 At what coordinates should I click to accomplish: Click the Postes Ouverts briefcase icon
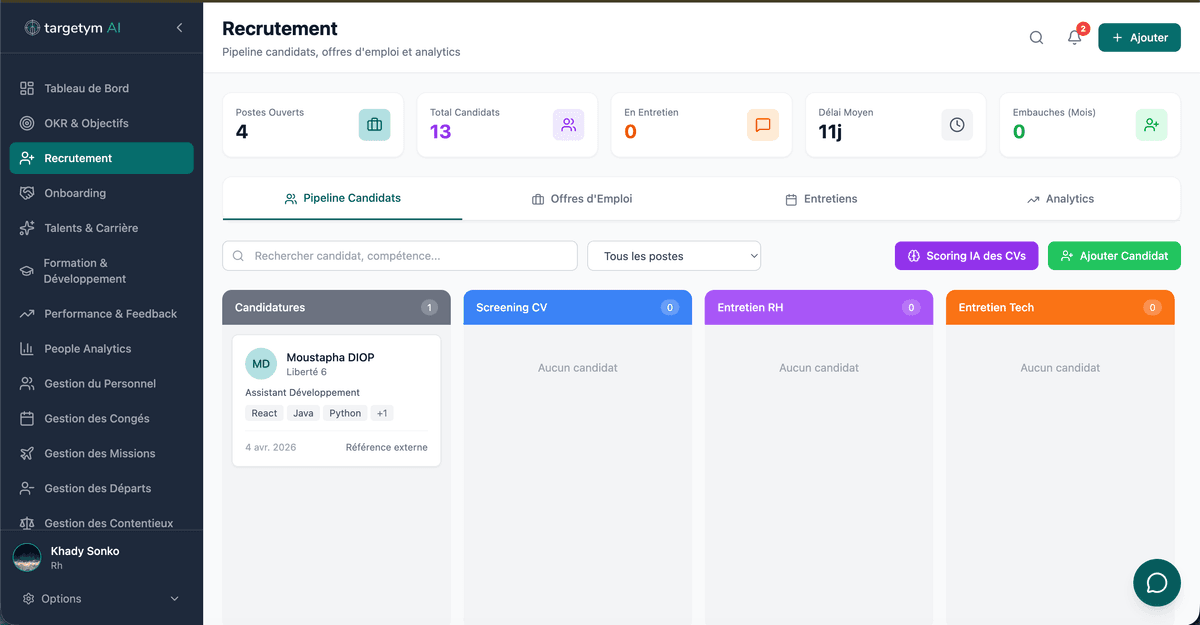[374, 125]
